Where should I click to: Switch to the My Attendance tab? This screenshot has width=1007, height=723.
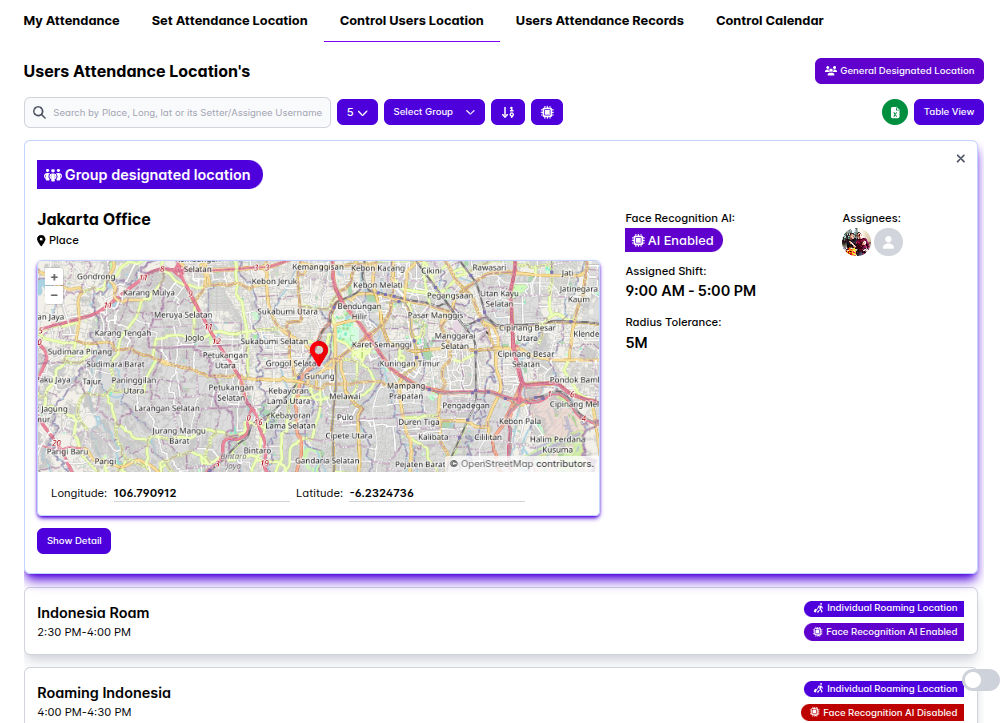(x=71, y=21)
